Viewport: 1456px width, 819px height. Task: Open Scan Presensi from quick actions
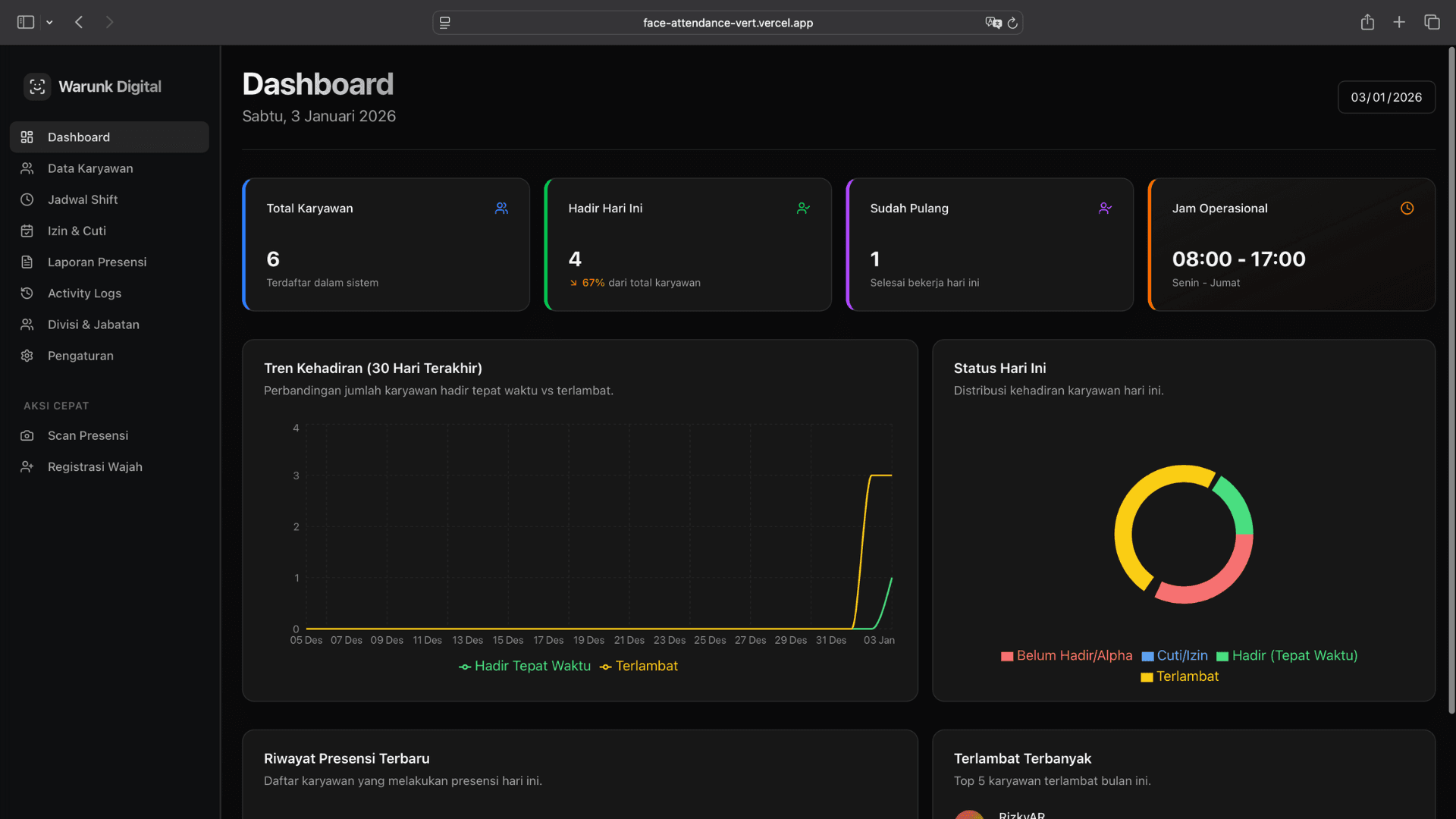point(88,435)
